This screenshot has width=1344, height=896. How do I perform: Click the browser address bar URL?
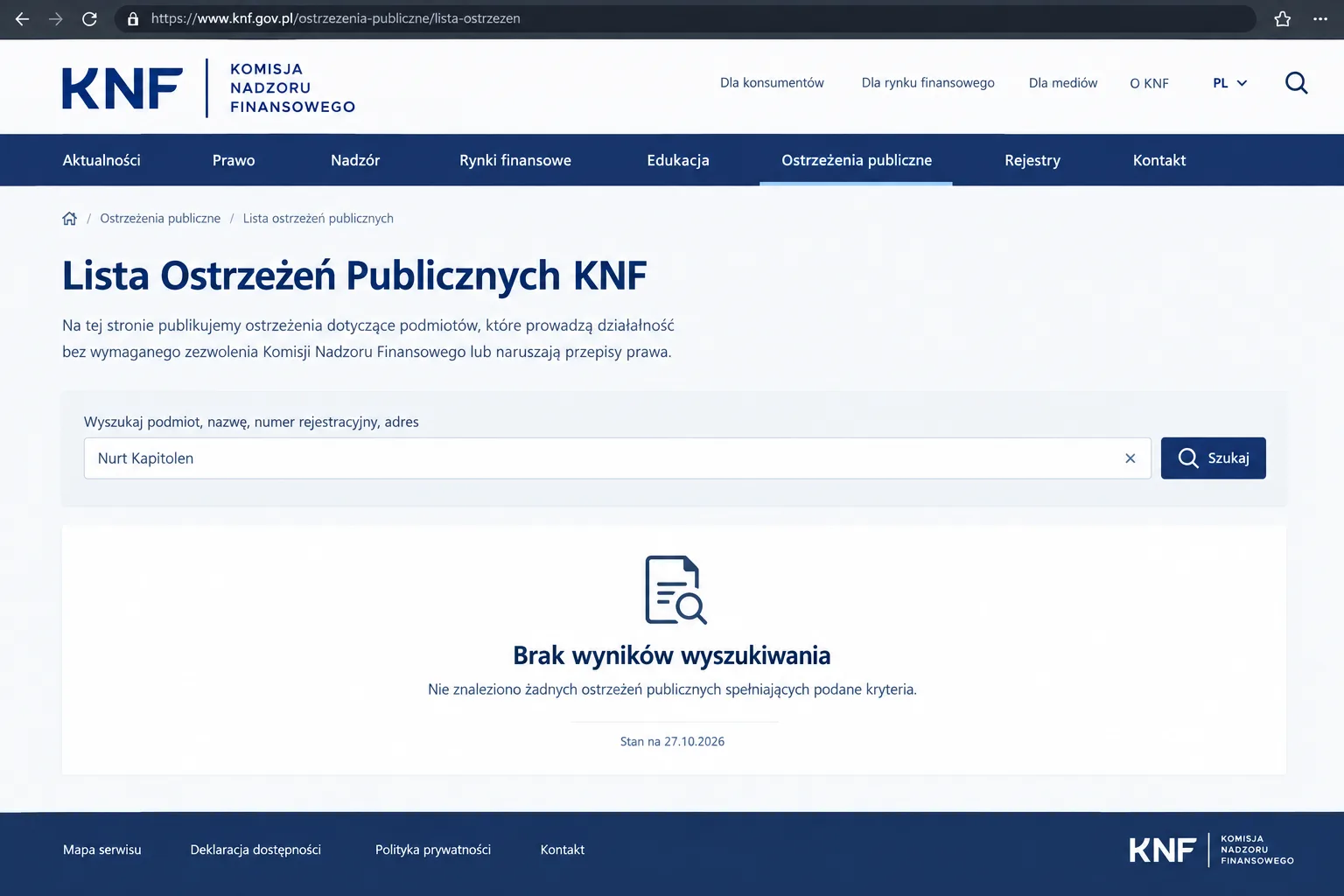(x=336, y=18)
